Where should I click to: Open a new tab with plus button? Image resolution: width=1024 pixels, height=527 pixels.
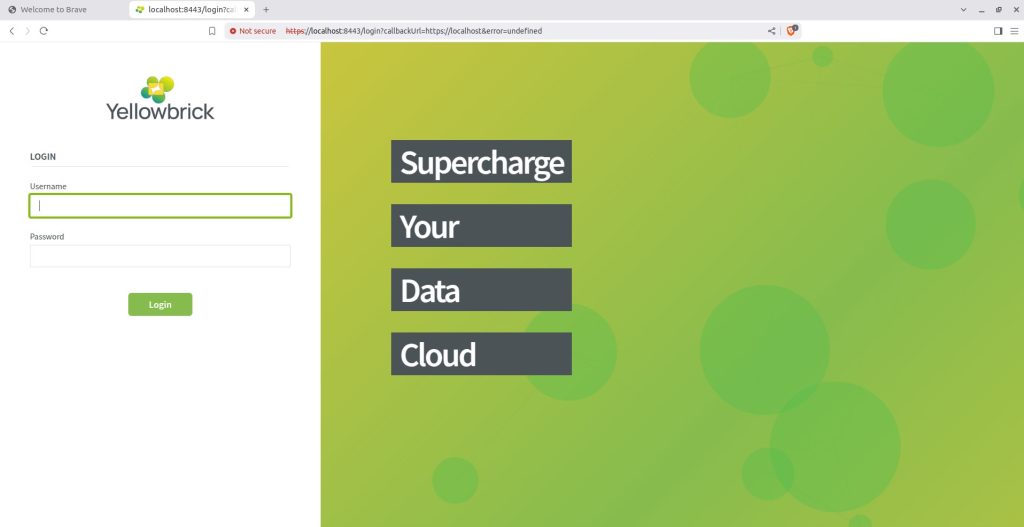(x=266, y=10)
